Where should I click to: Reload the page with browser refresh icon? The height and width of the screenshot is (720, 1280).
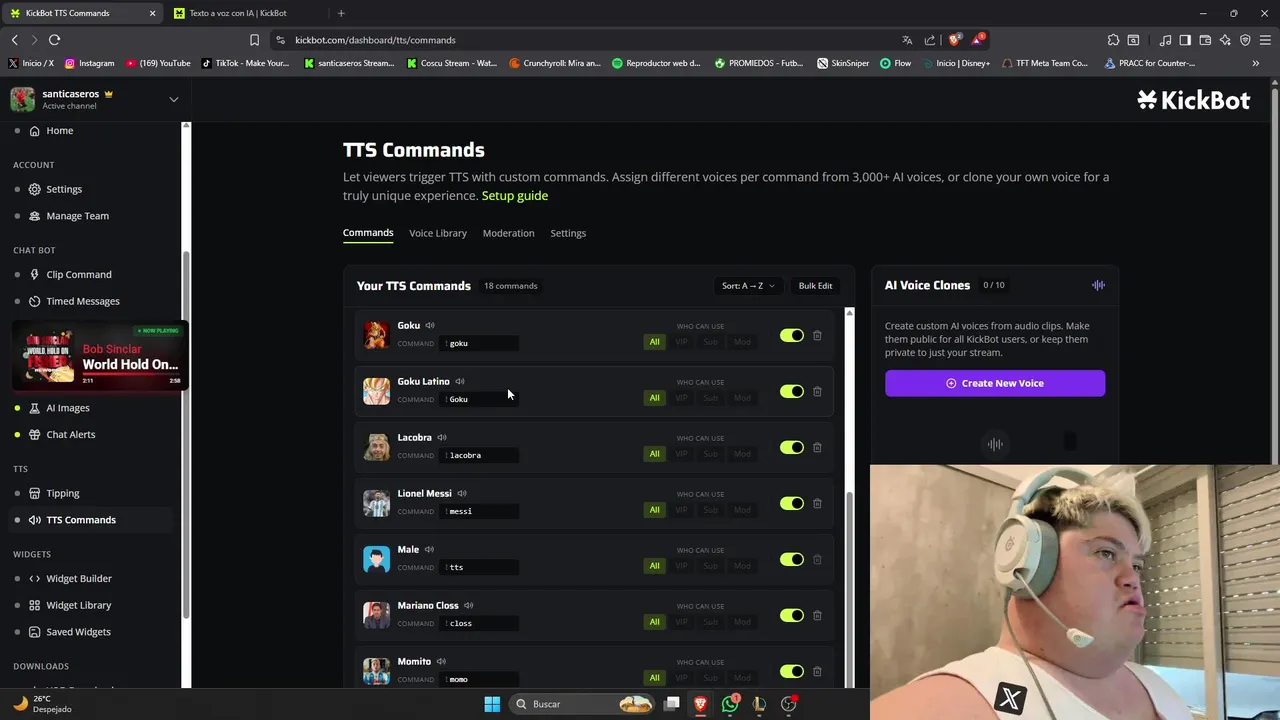pyautogui.click(x=54, y=40)
